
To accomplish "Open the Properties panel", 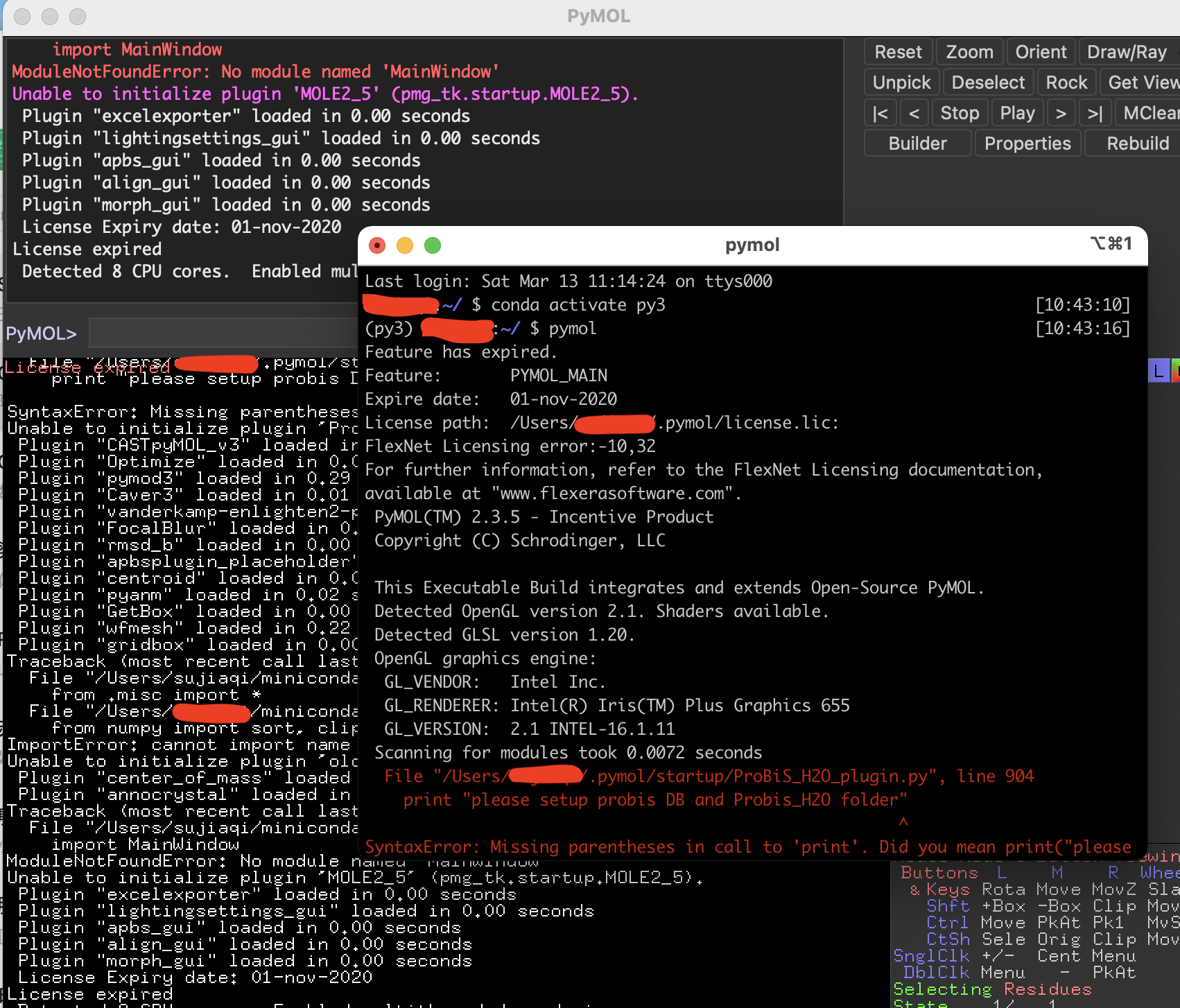I will (x=1027, y=144).
